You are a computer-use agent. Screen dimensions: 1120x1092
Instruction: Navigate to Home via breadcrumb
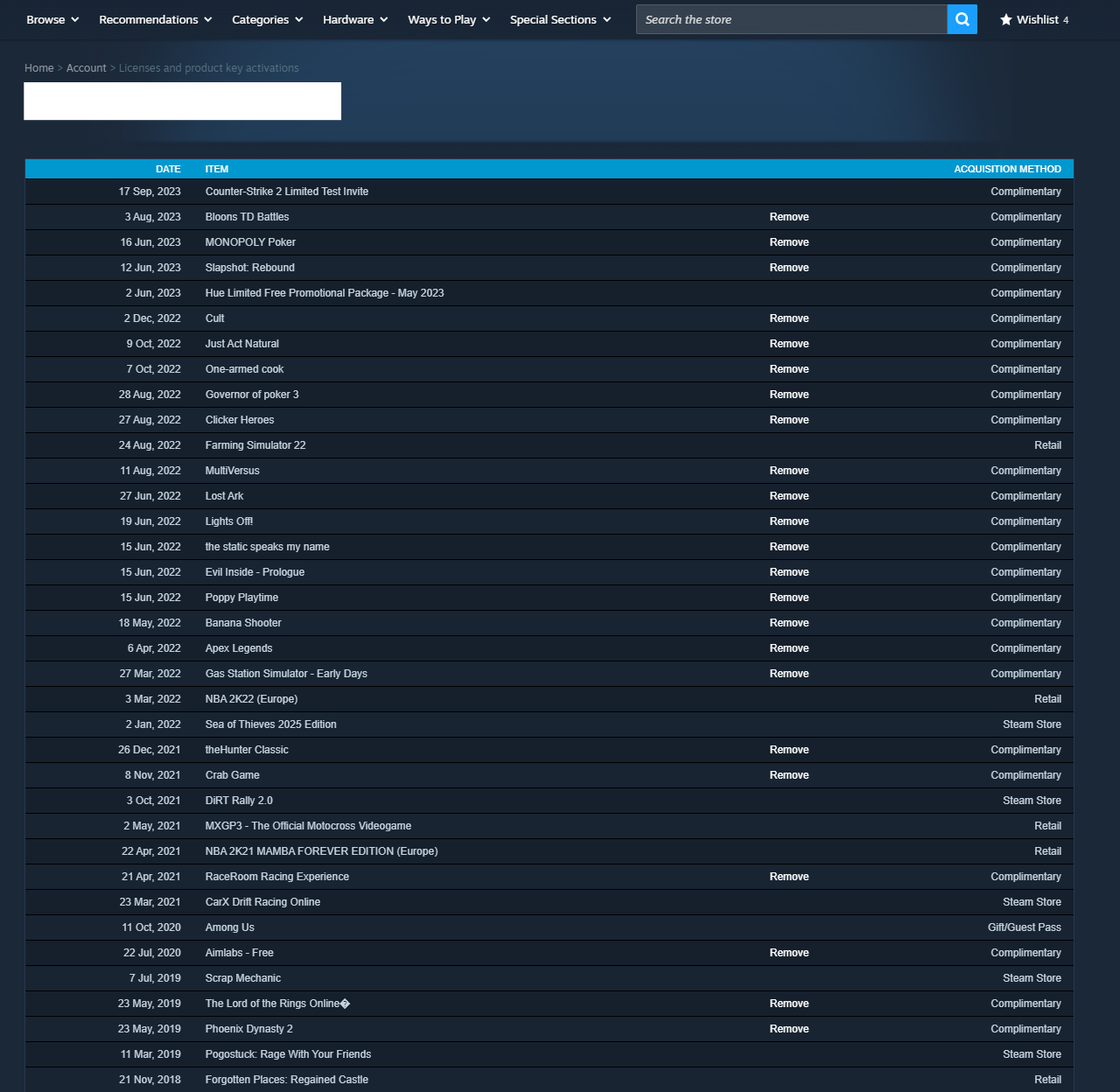(x=38, y=67)
